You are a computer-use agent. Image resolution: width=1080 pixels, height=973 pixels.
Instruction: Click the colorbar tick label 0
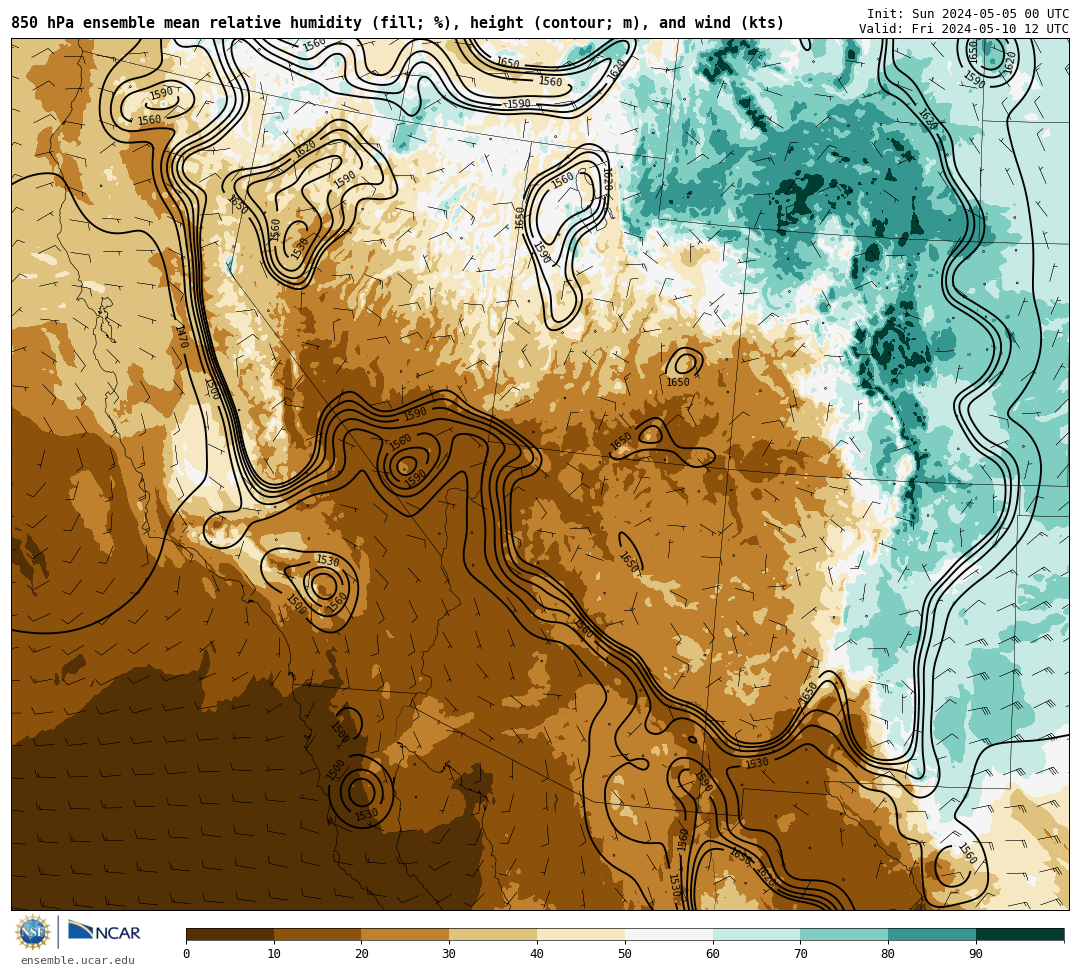click(x=187, y=954)
